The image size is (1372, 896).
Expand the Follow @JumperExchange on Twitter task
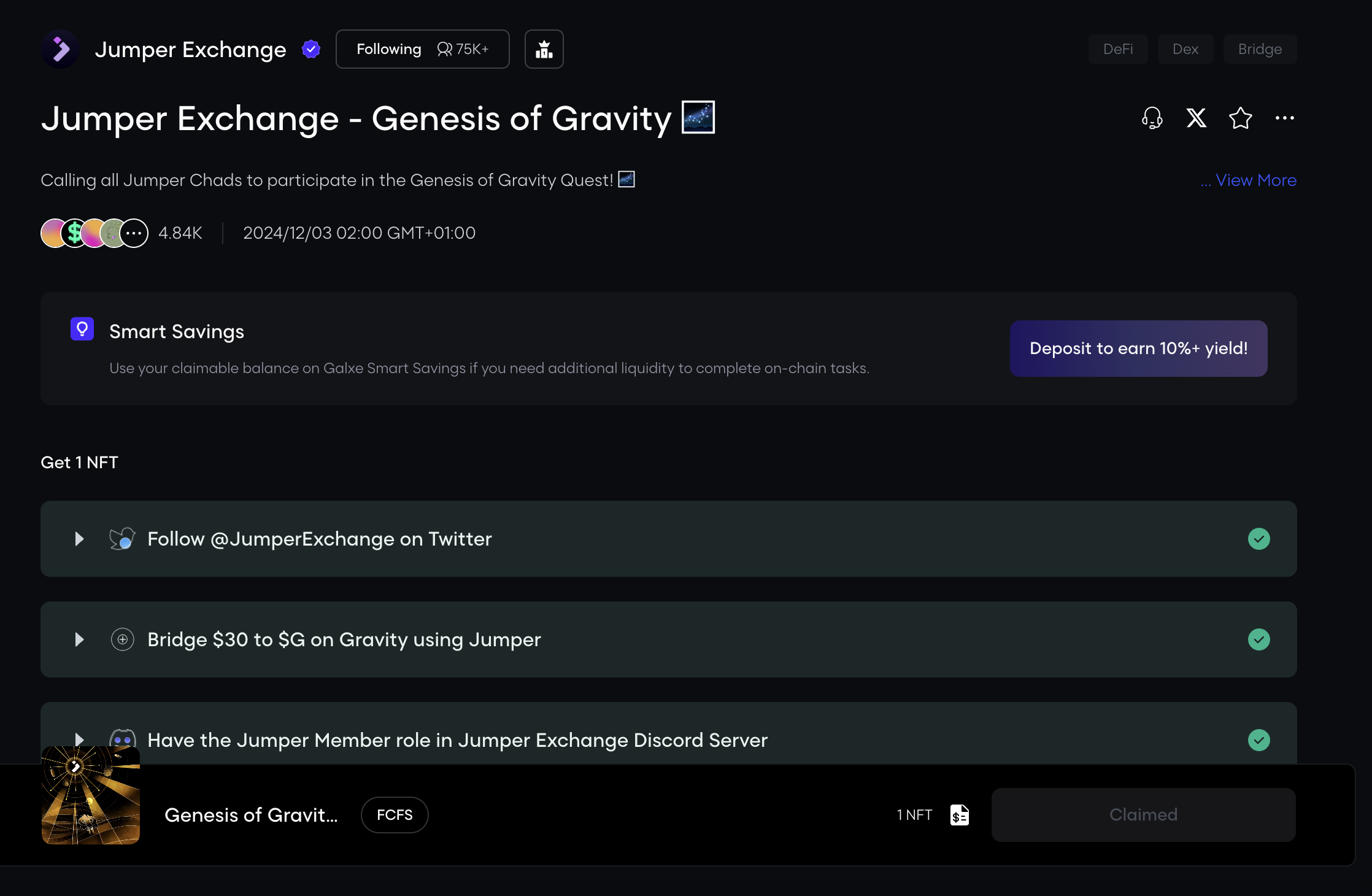pyautogui.click(x=79, y=539)
